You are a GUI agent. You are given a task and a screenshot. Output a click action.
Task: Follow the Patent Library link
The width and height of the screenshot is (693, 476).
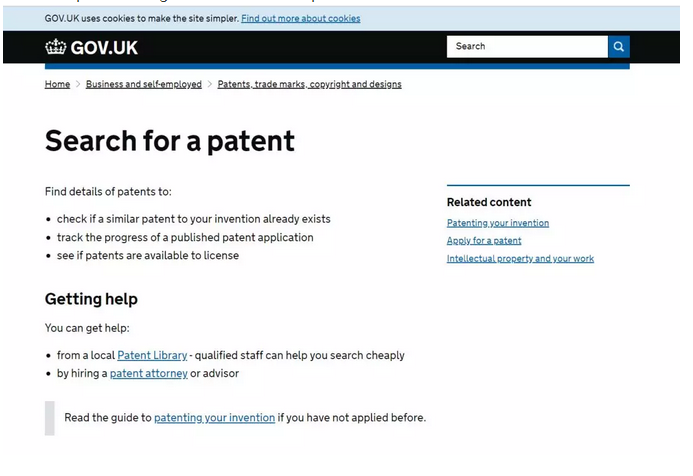point(152,355)
